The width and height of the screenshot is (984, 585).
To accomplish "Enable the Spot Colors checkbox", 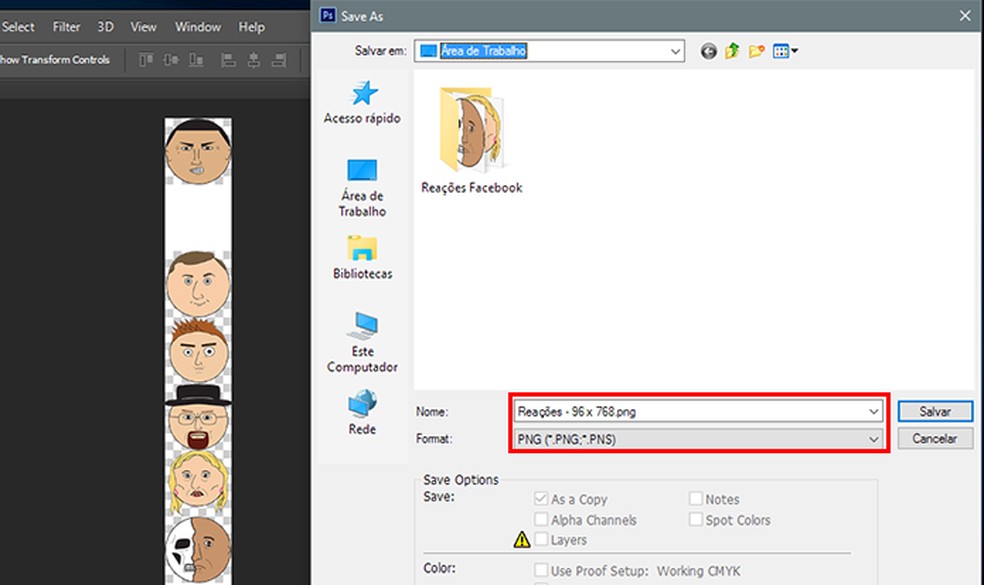I will tap(695, 520).
